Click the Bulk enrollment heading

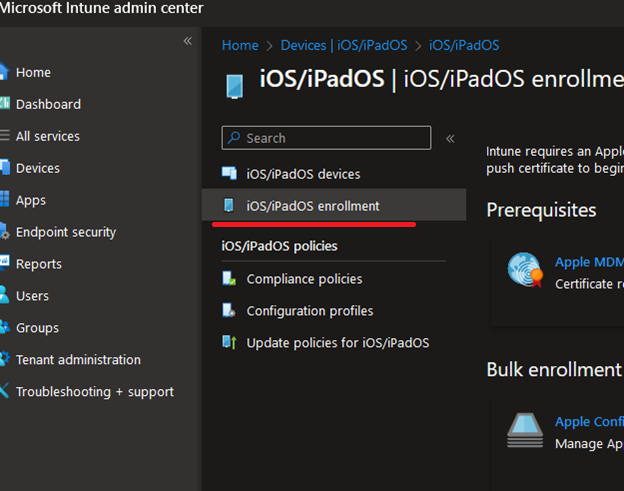[x=554, y=369]
